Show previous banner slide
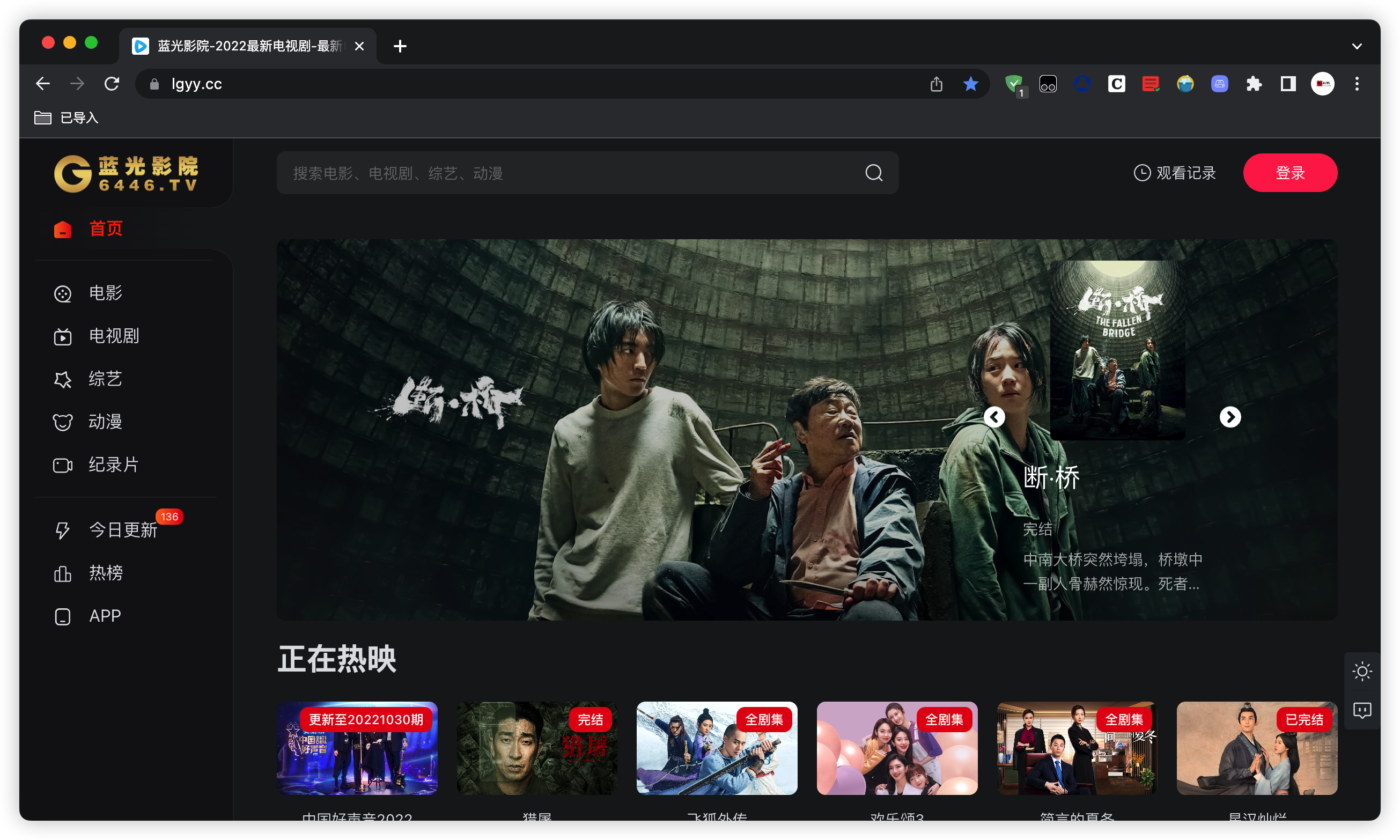The height and width of the screenshot is (840, 1400). pyautogui.click(x=994, y=417)
